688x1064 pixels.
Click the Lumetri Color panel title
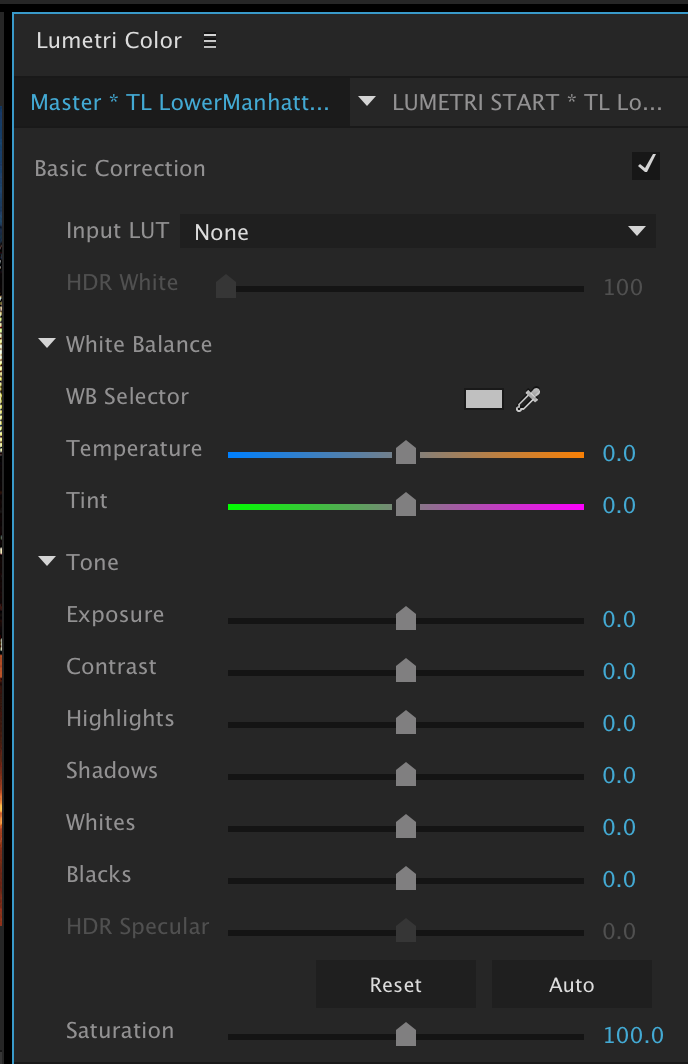click(x=109, y=41)
